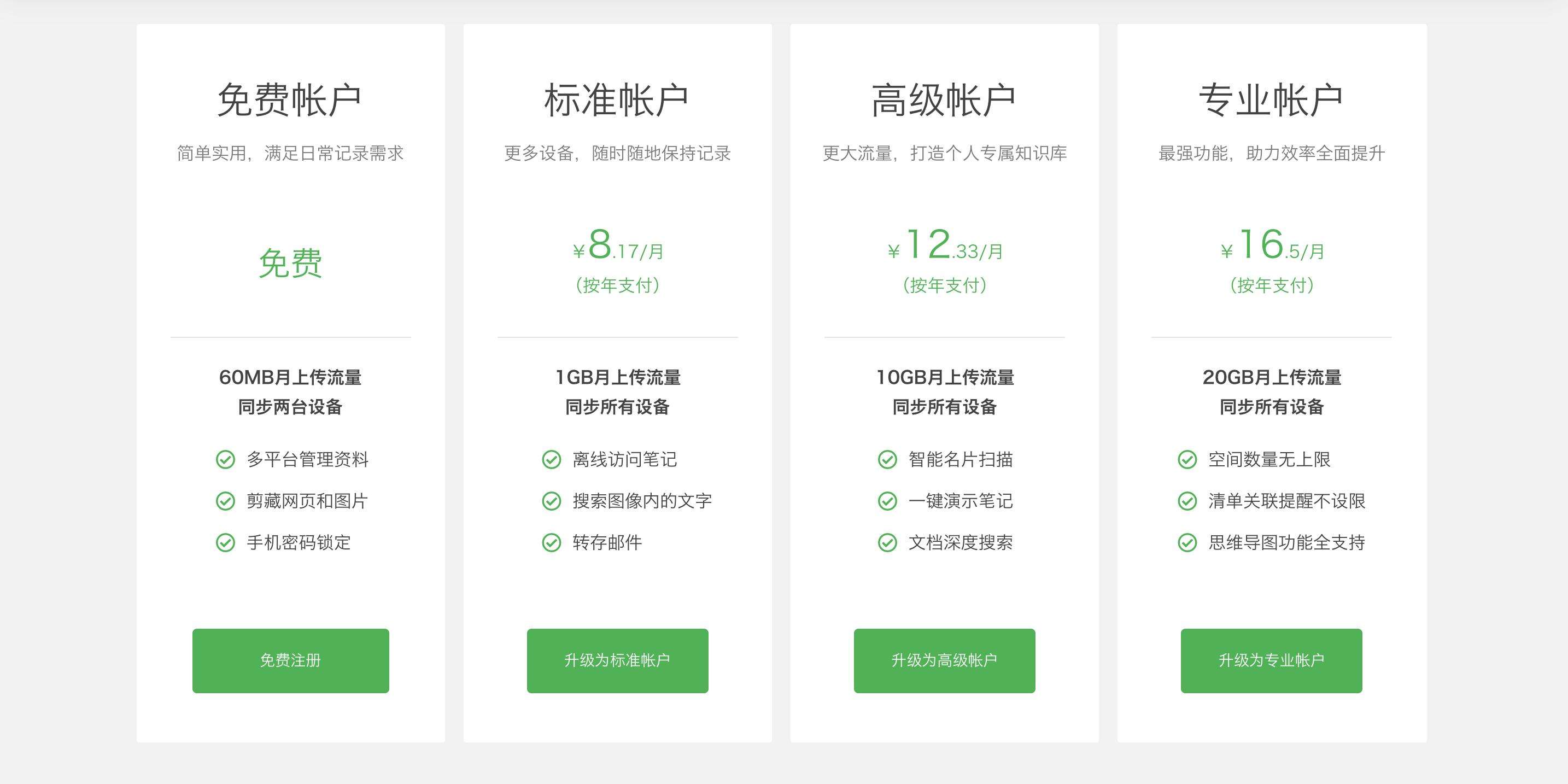Screen dimensions: 1568x784
Task: Click 升级为专业帐户 button
Action: coord(1271,660)
